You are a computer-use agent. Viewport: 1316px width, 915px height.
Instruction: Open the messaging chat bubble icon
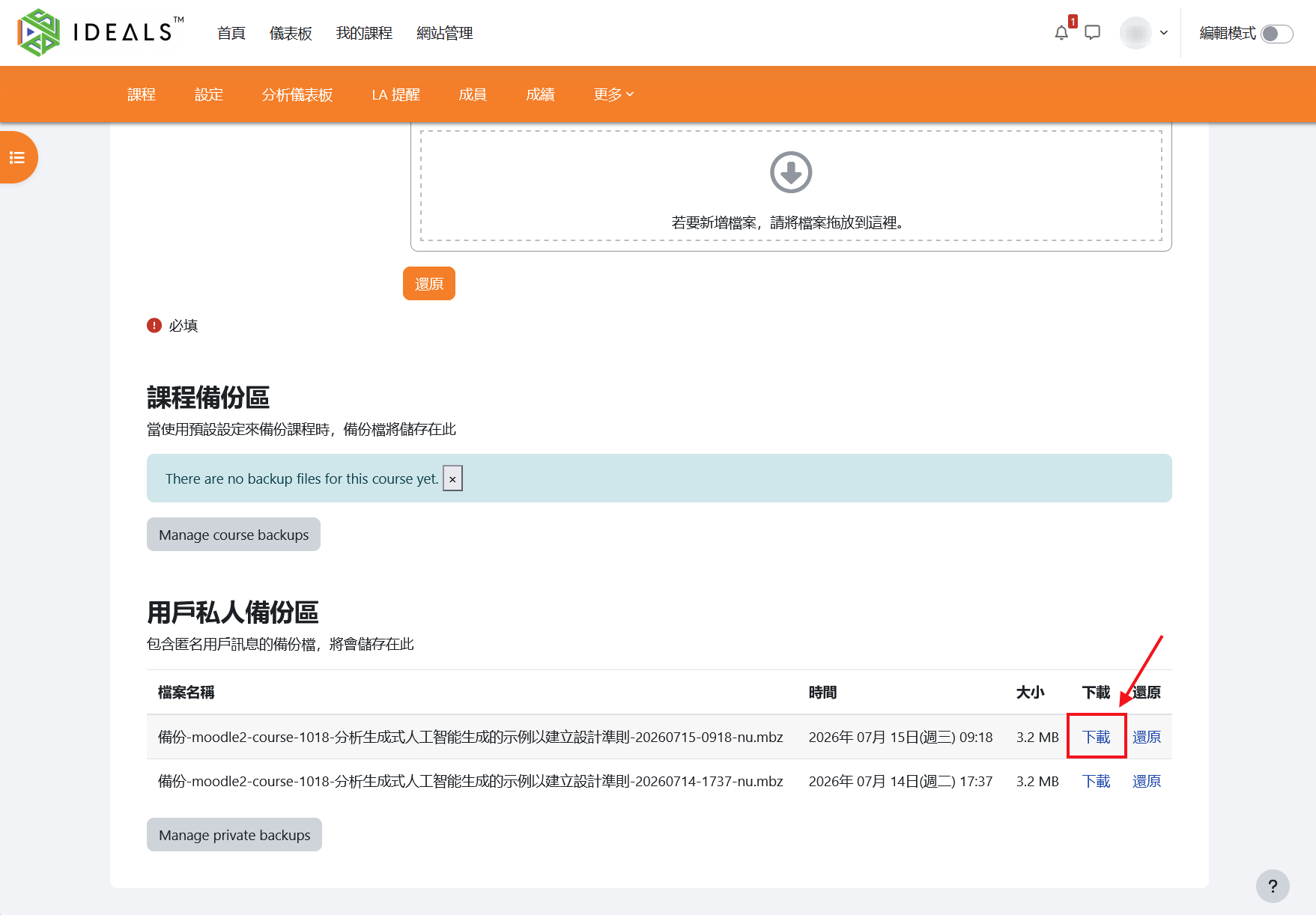tap(1093, 33)
